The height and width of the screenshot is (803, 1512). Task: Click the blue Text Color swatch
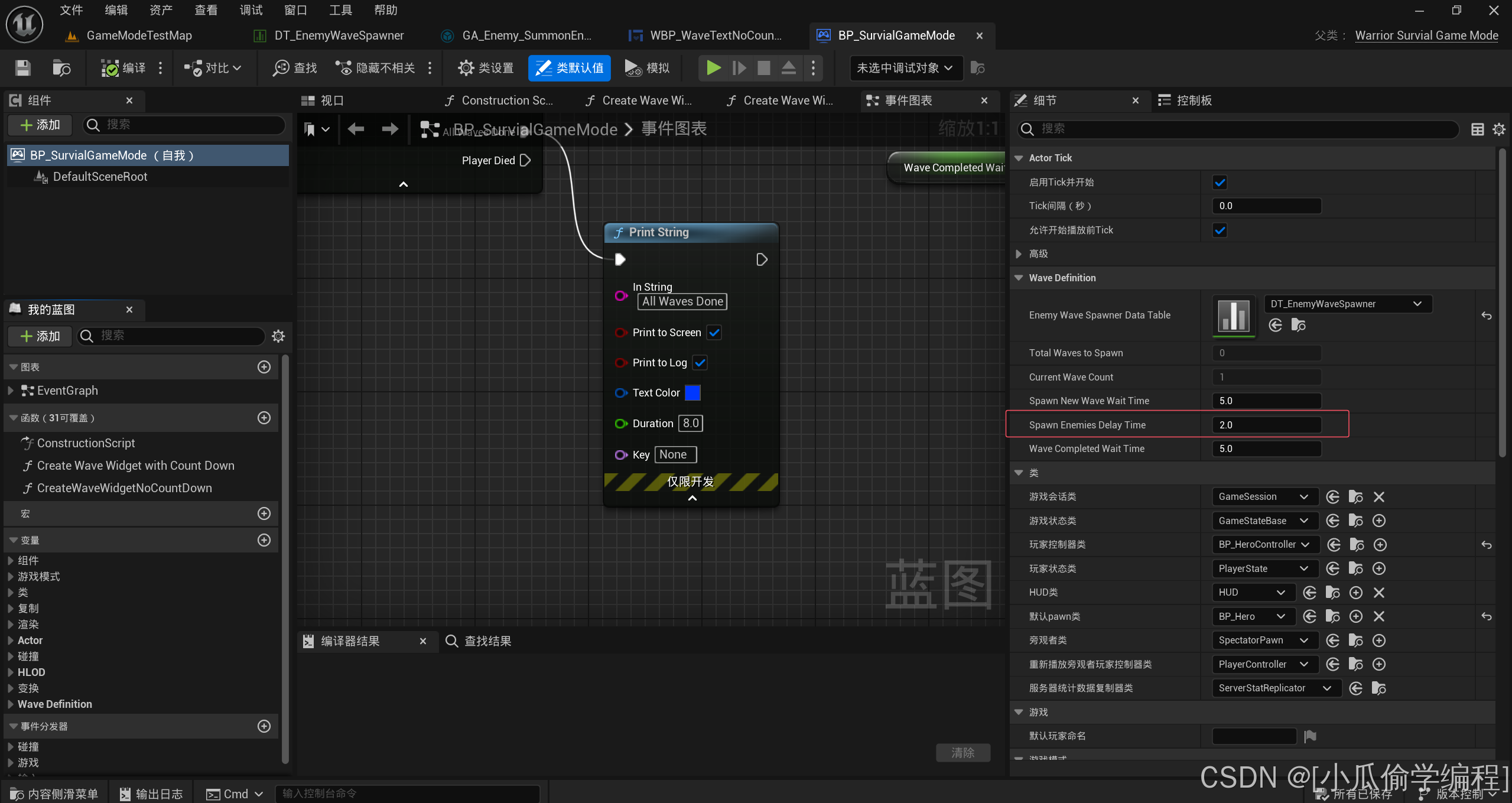pos(692,393)
